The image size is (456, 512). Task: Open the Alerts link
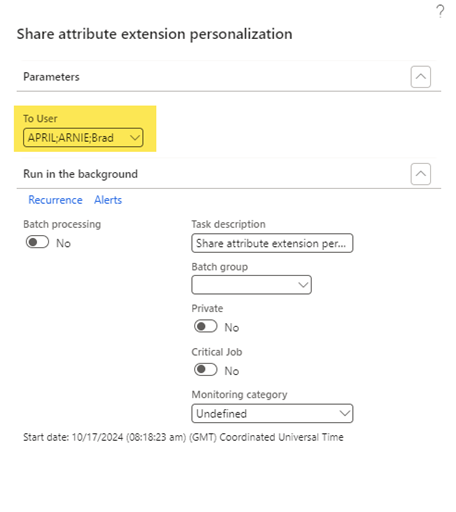click(x=108, y=200)
